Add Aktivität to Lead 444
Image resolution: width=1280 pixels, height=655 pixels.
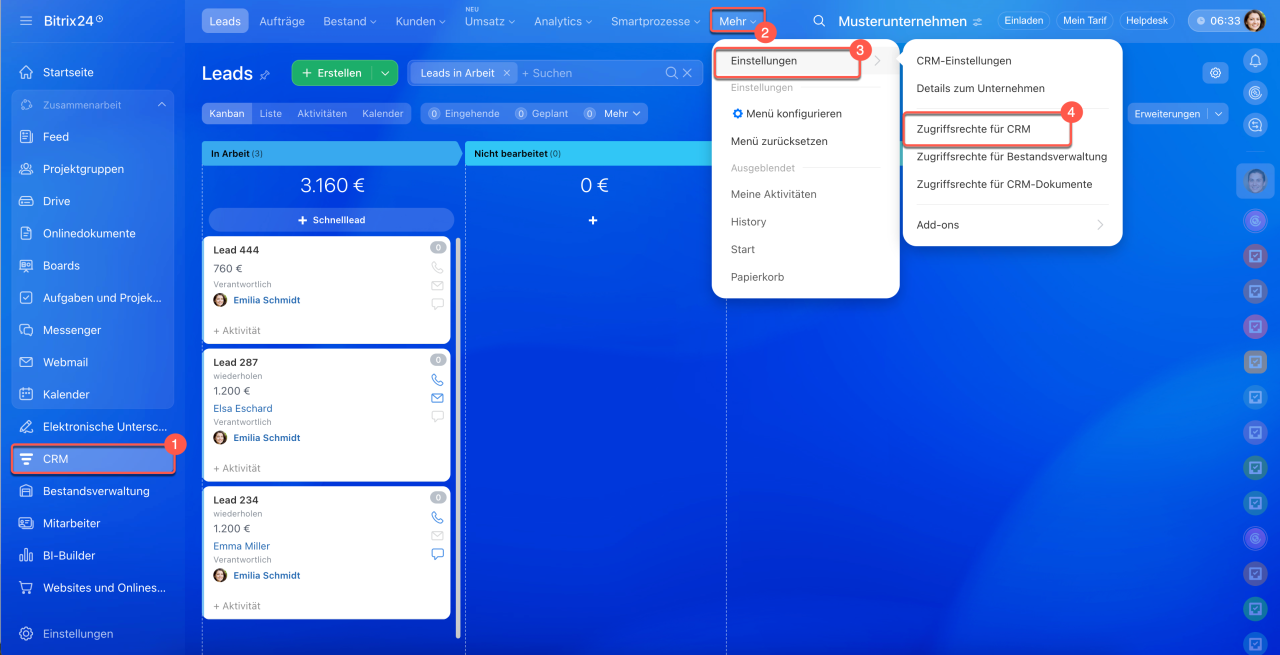pyautogui.click(x=237, y=331)
